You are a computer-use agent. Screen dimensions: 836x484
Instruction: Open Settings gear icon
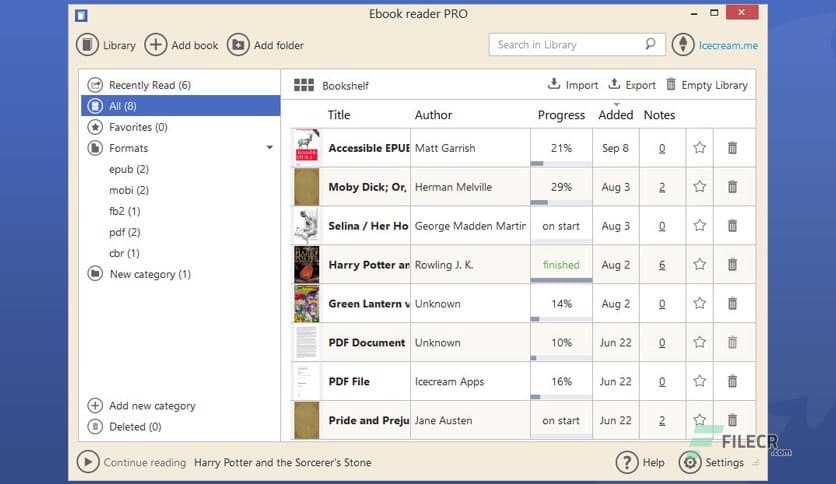pos(690,462)
